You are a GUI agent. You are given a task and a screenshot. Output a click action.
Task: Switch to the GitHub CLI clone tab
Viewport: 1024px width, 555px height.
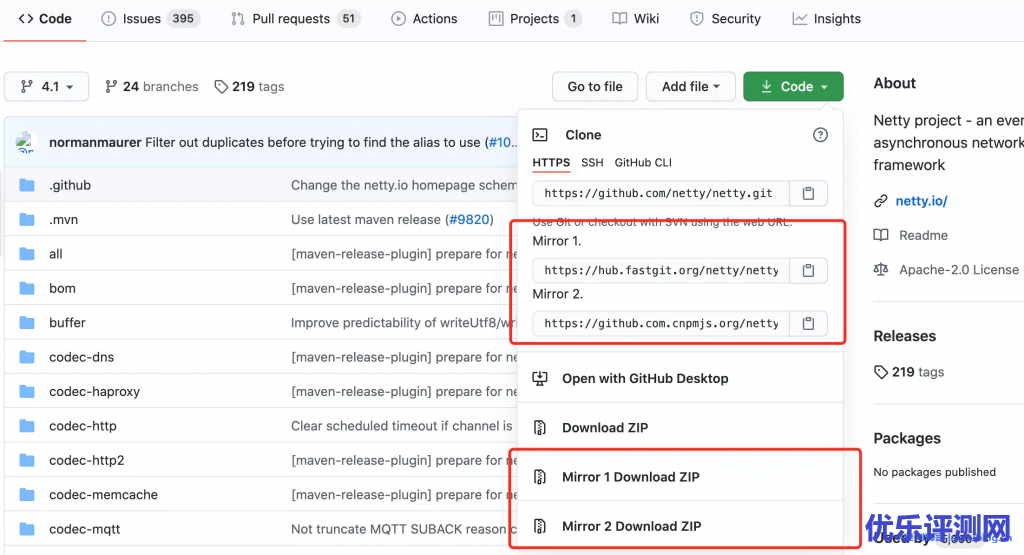(x=643, y=162)
